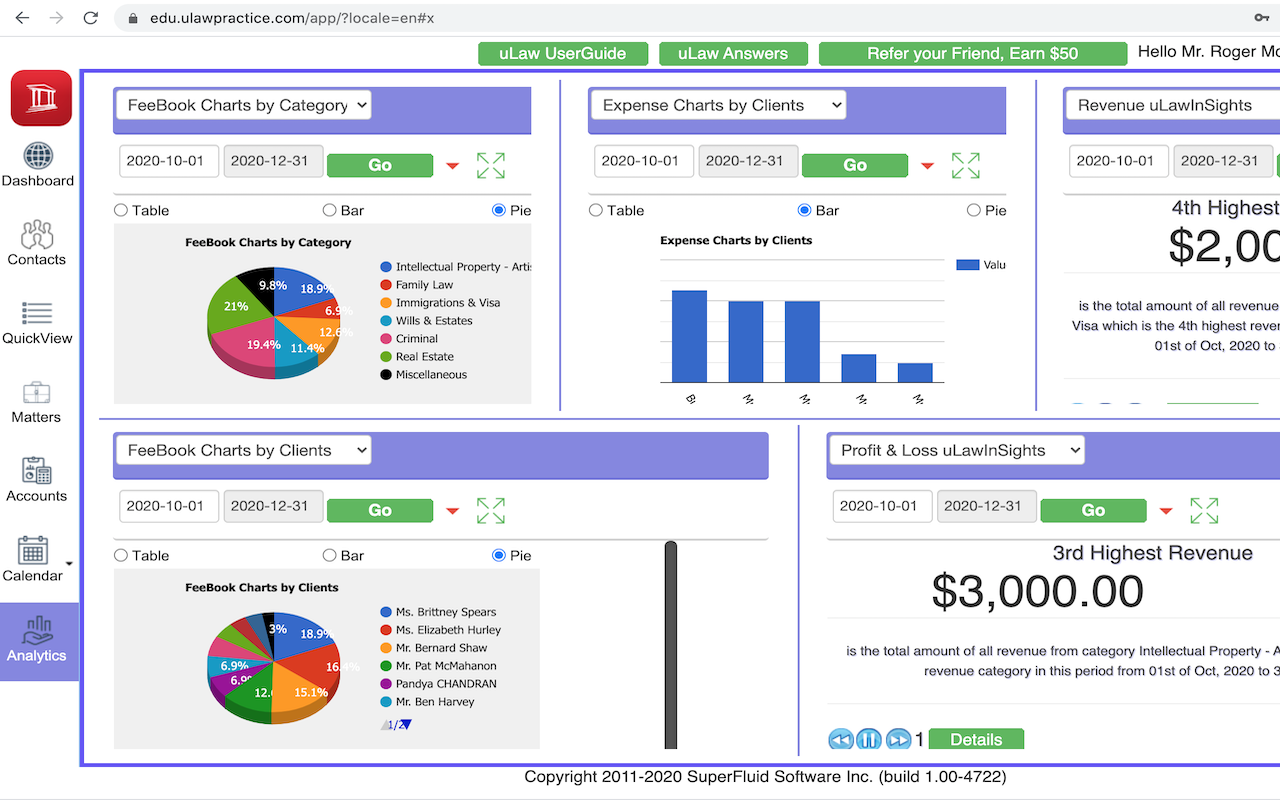Open the Matters briefcase icon
Image resolution: width=1280 pixels, height=800 pixels.
click(37, 393)
